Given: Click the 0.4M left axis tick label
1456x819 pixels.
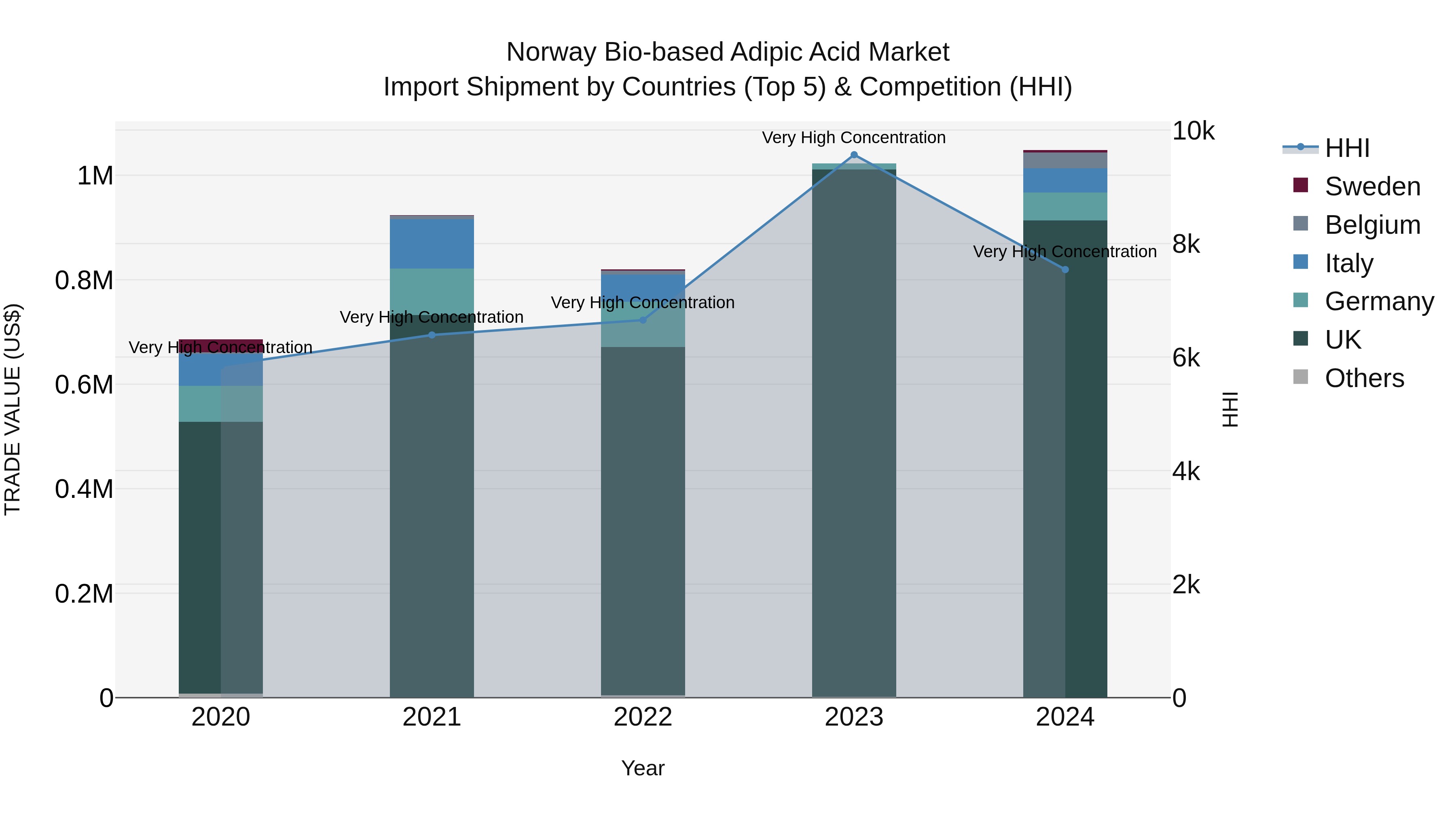Looking at the screenshot, I should (x=84, y=489).
